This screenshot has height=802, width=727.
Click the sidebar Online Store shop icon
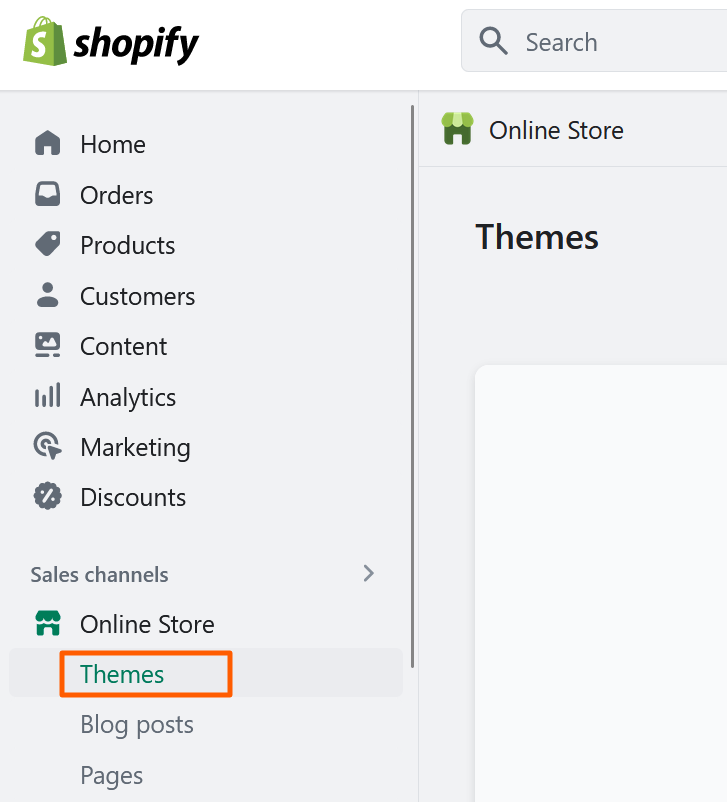[48, 623]
